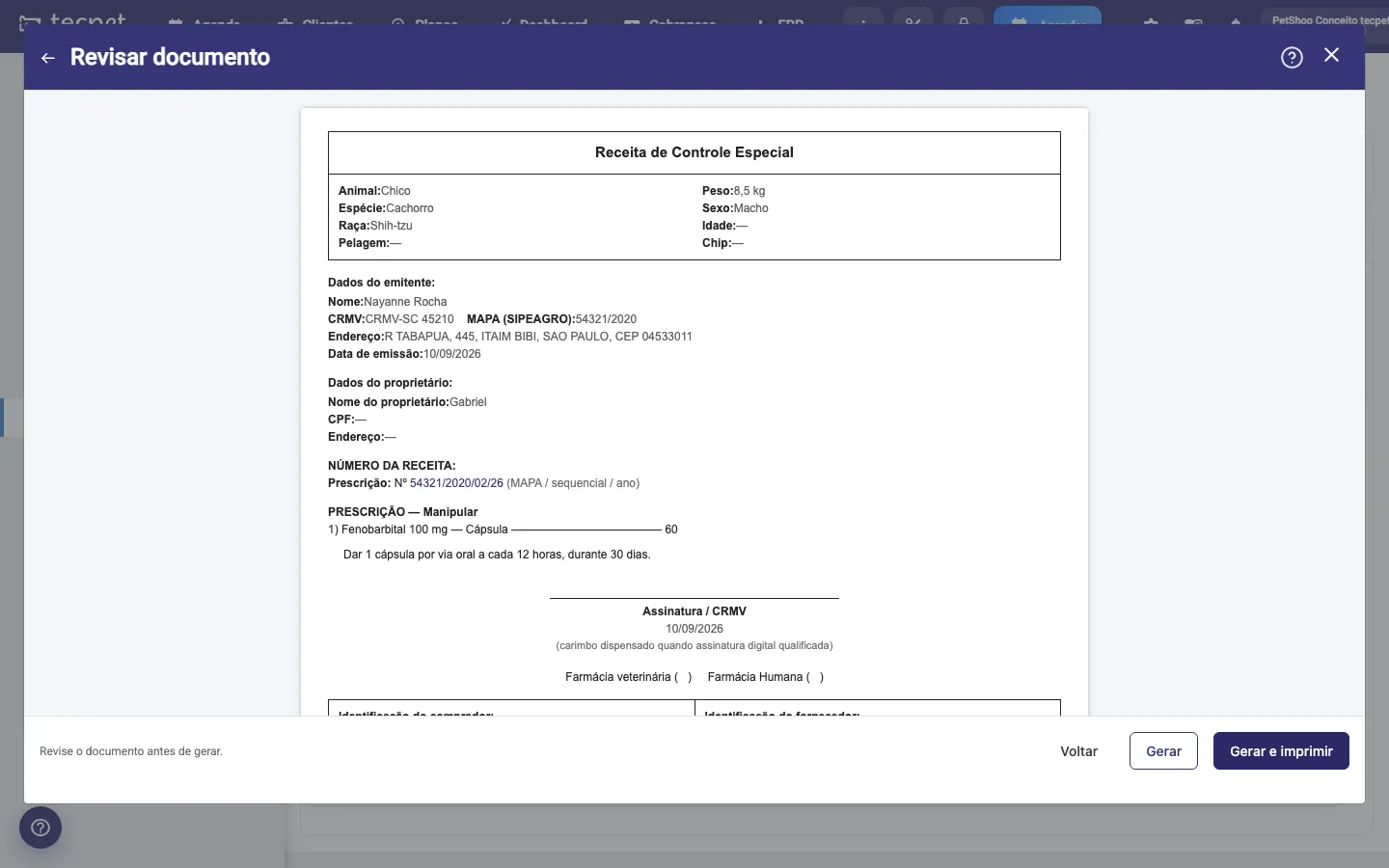
Task: Close the Revisar documento dialog
Action: 1332,55
